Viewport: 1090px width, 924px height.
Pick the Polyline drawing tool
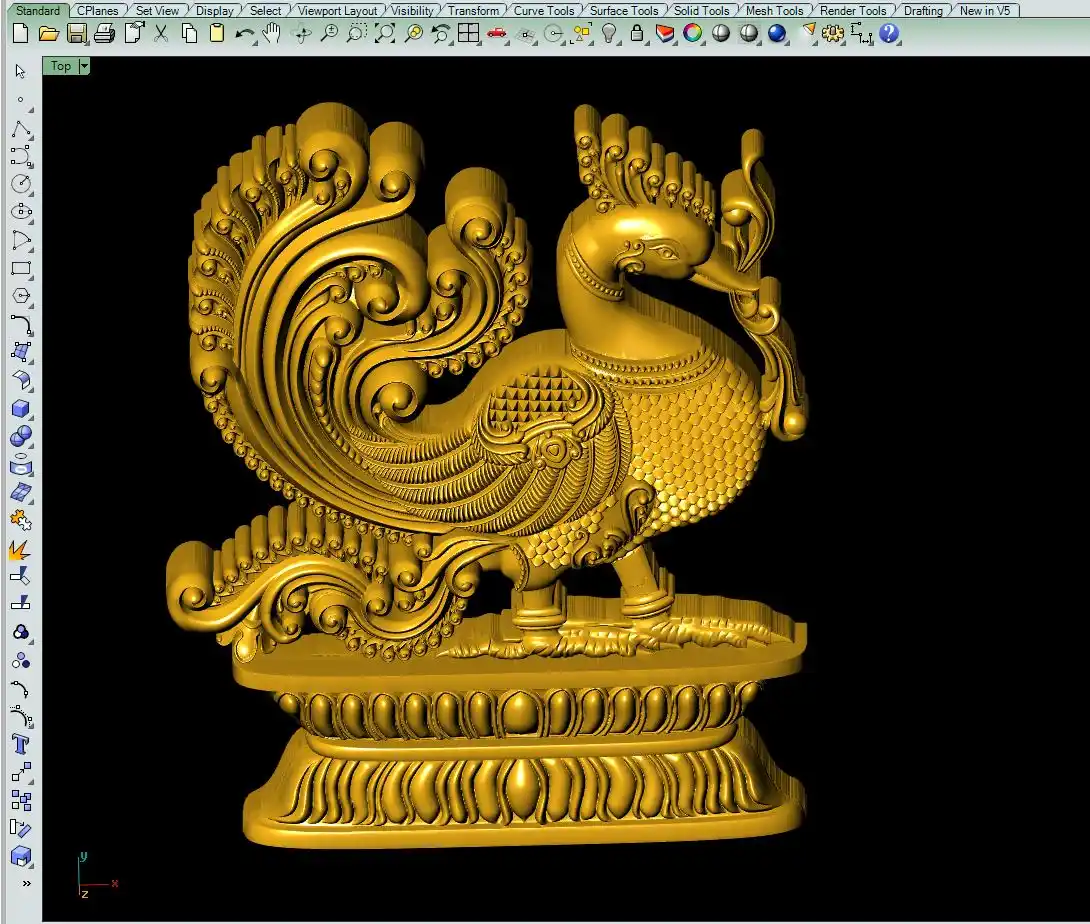tap(20, 130)
